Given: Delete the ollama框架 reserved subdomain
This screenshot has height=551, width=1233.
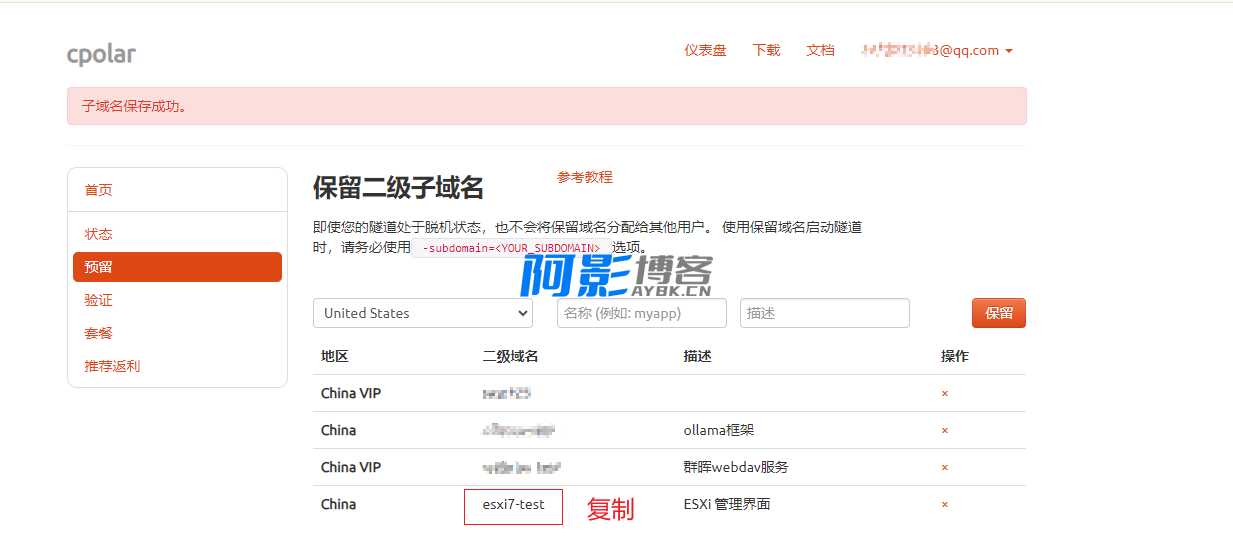Looking at the screenshot, I should coord(944,431).
